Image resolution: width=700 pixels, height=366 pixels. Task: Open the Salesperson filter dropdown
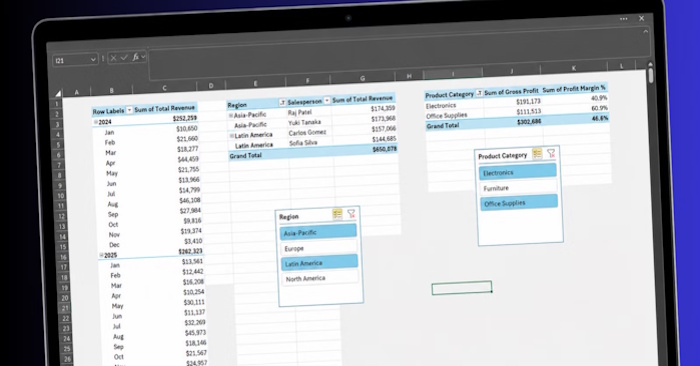click(327, 100)
